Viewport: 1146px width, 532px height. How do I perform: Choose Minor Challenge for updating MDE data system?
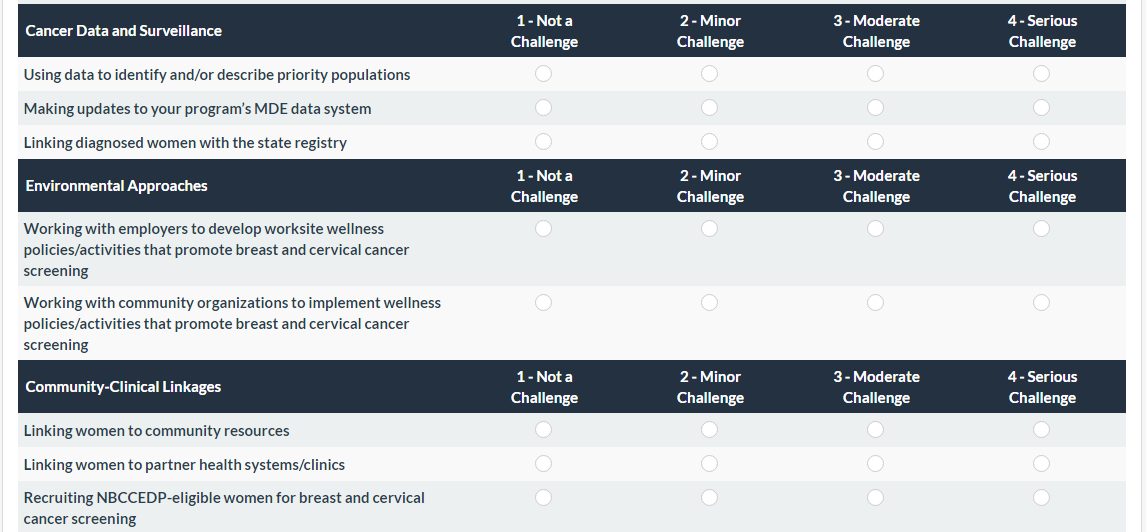click(x=709, y=108)
